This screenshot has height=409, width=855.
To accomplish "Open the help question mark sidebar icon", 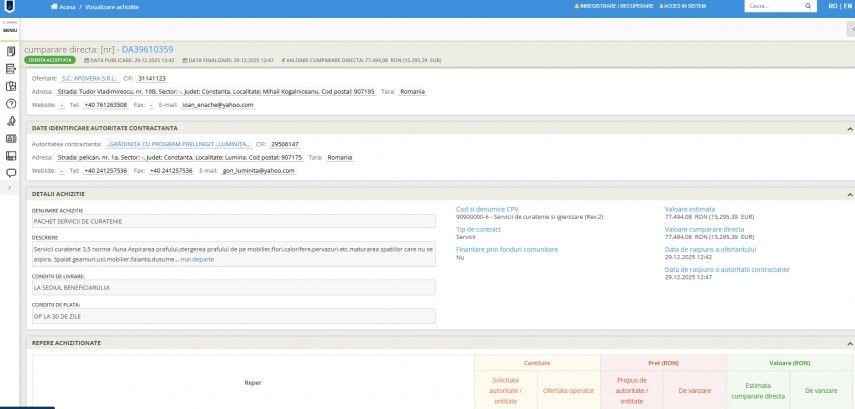I will [x=10, y=103].
